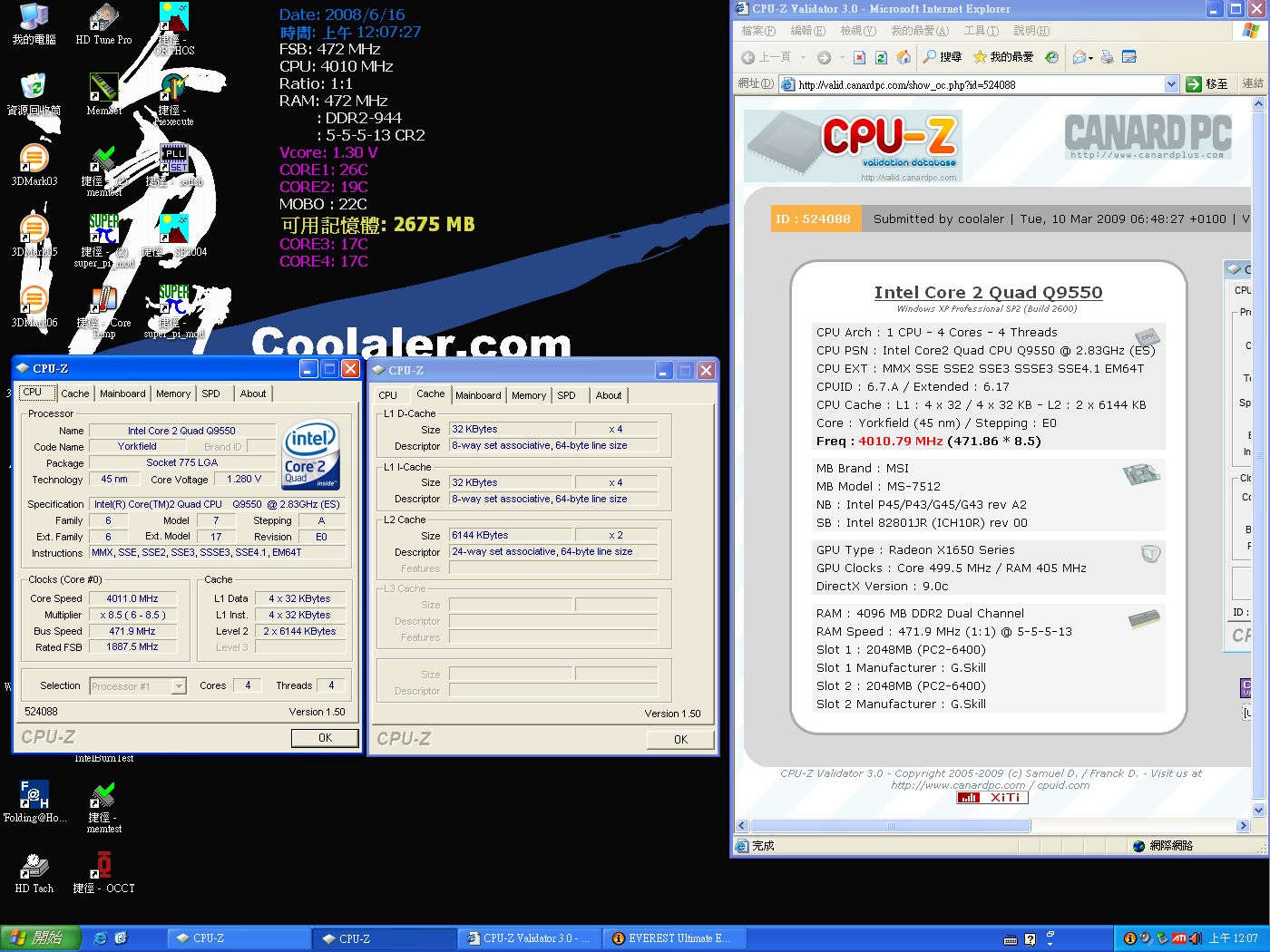Click the L2 Cache size 6144 KBytes
Image resolution: width=1270 pixels, height=952 pixels.
point(512,535)
